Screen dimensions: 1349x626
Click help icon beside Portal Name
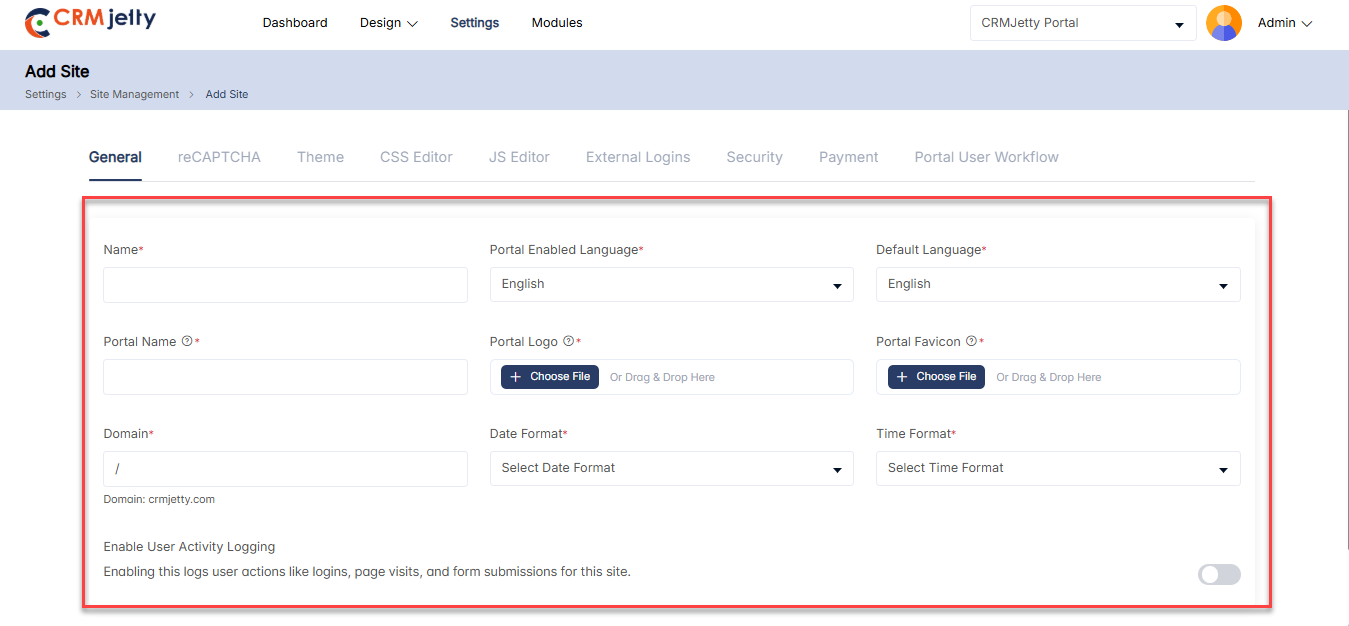tap(187, 341)
